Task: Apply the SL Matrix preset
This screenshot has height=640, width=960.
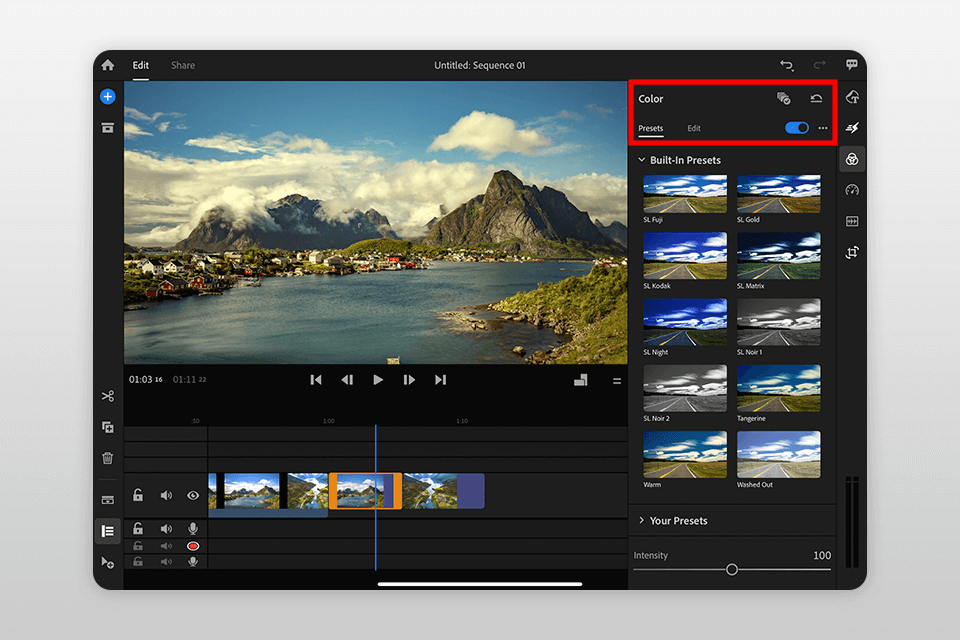Action: (x=779, y=256)
